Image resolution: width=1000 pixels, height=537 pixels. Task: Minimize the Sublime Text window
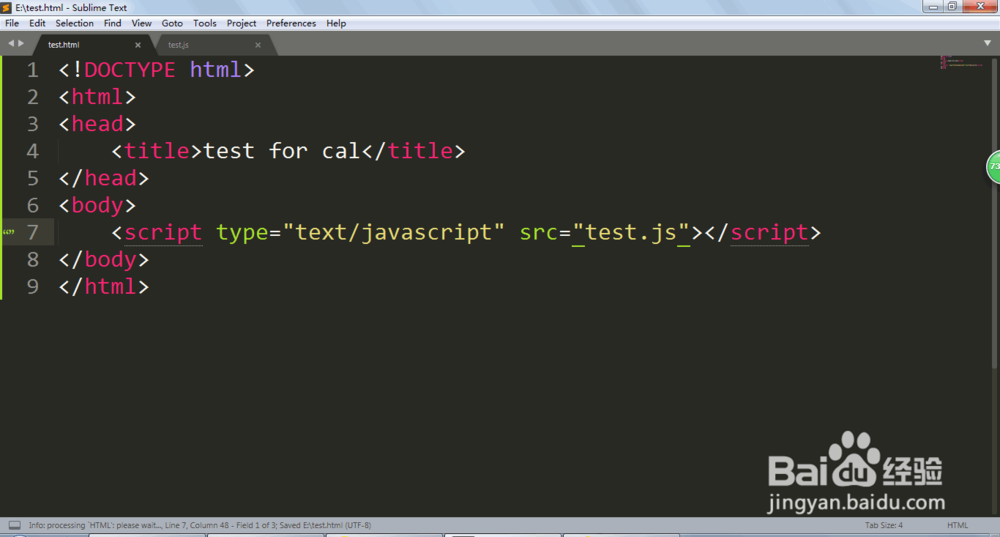(x=932, y=6)
